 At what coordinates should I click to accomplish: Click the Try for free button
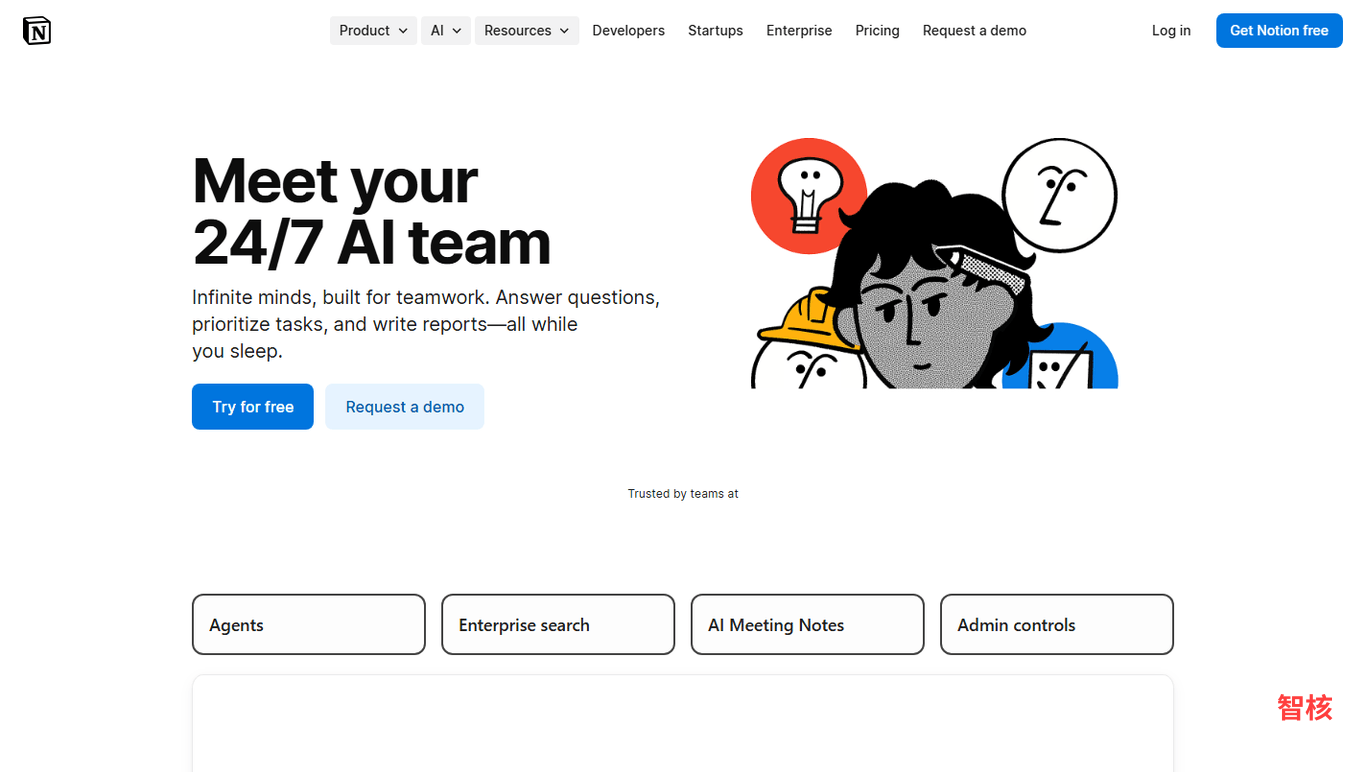(253, 407)
